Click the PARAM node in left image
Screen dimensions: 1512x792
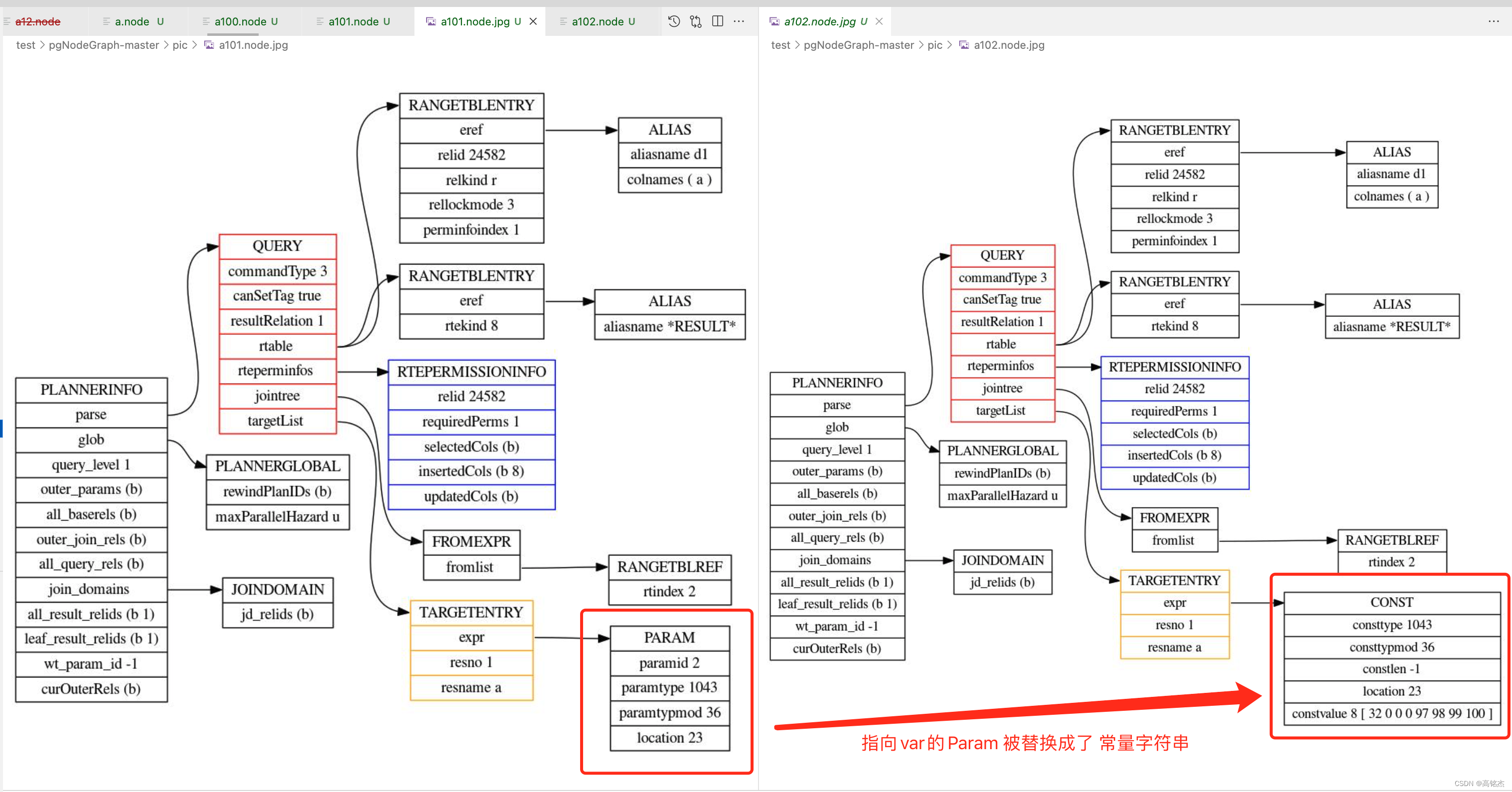[669, 638]
